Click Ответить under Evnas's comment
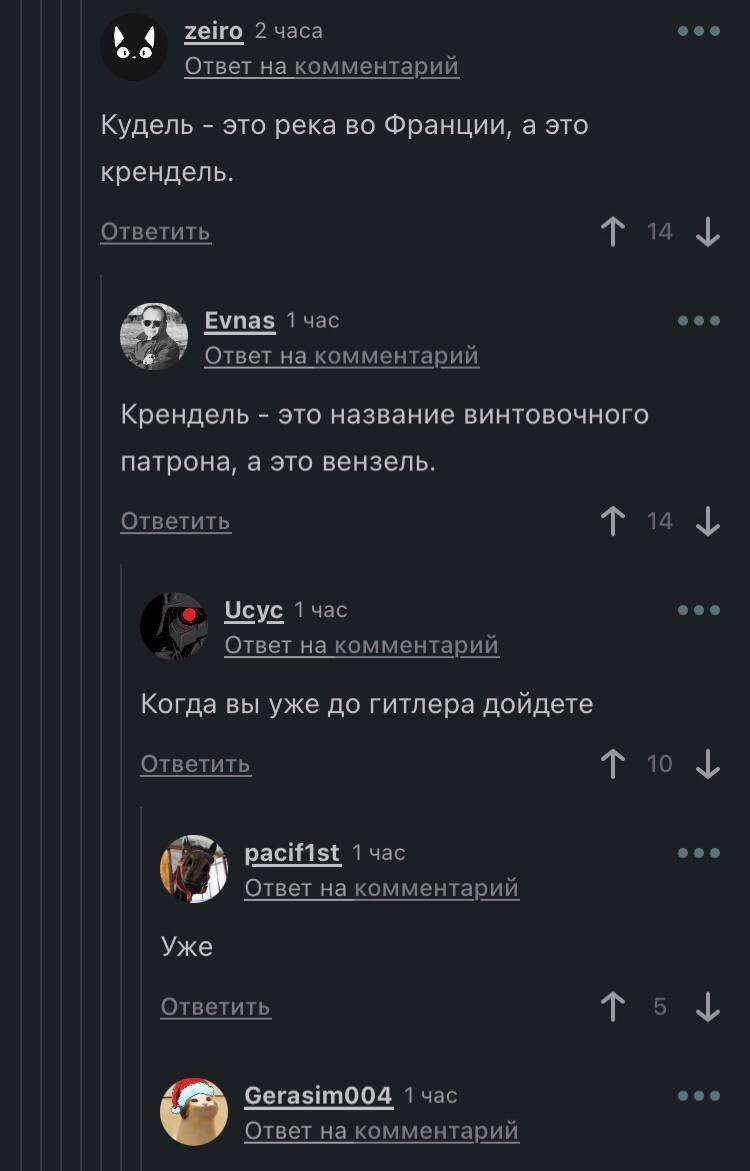 [176, 521]
